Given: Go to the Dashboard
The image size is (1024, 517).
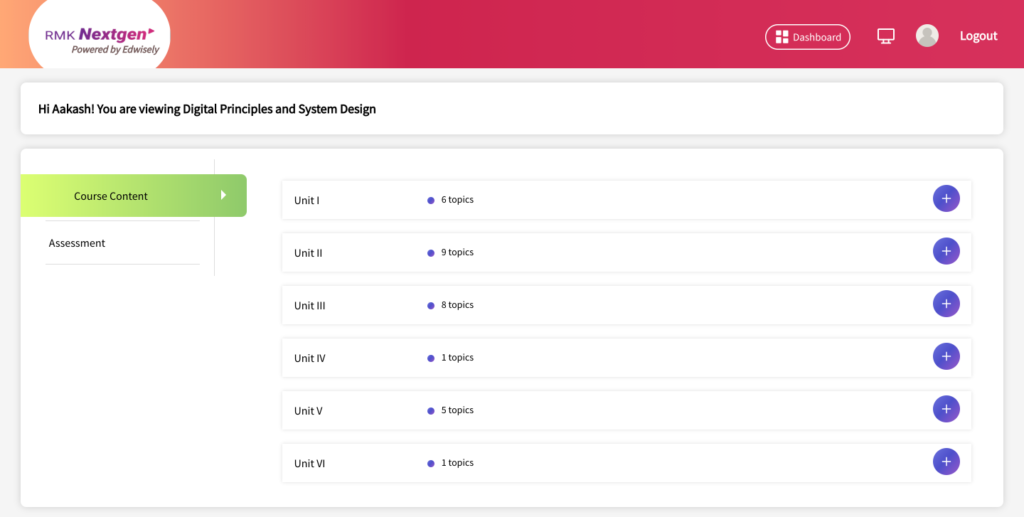Looking at the screenshot, I should [807, 37].
